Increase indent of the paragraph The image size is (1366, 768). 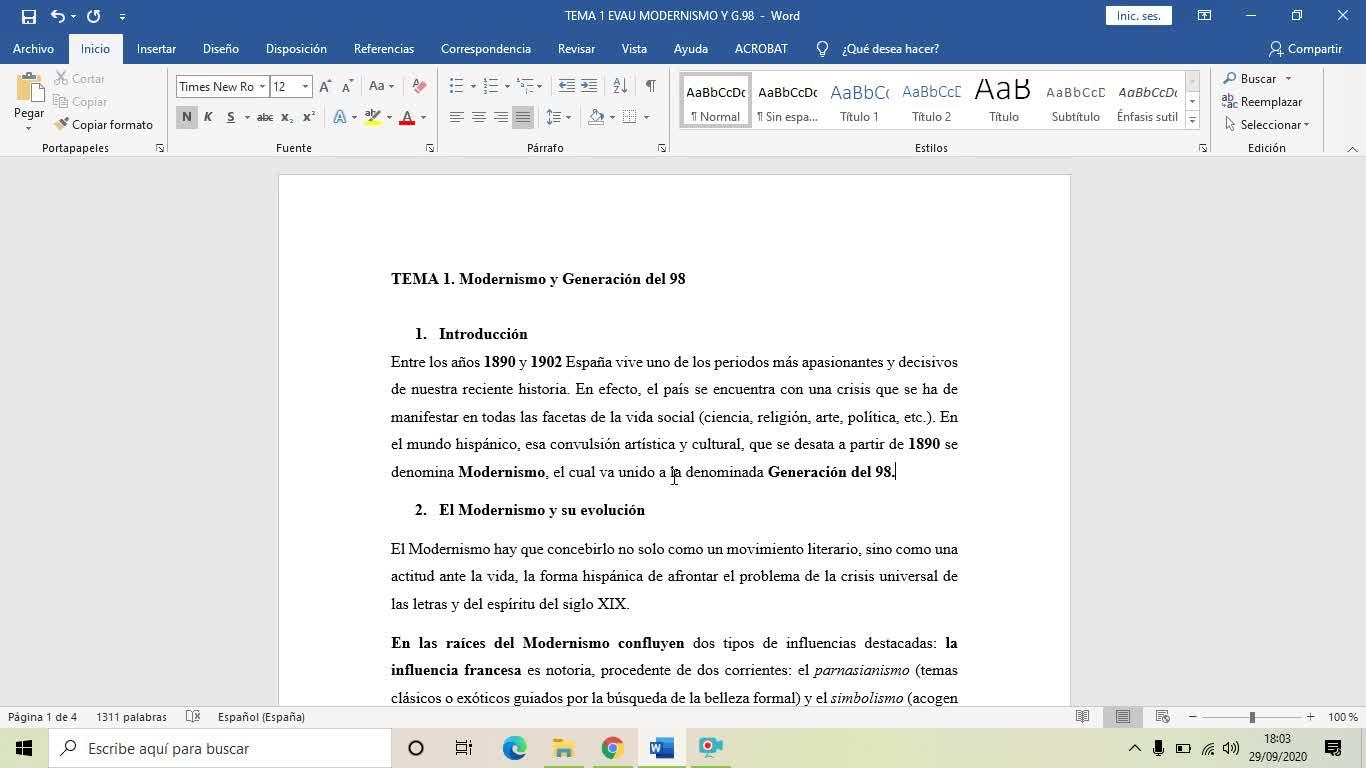click(x=589, y=86)
